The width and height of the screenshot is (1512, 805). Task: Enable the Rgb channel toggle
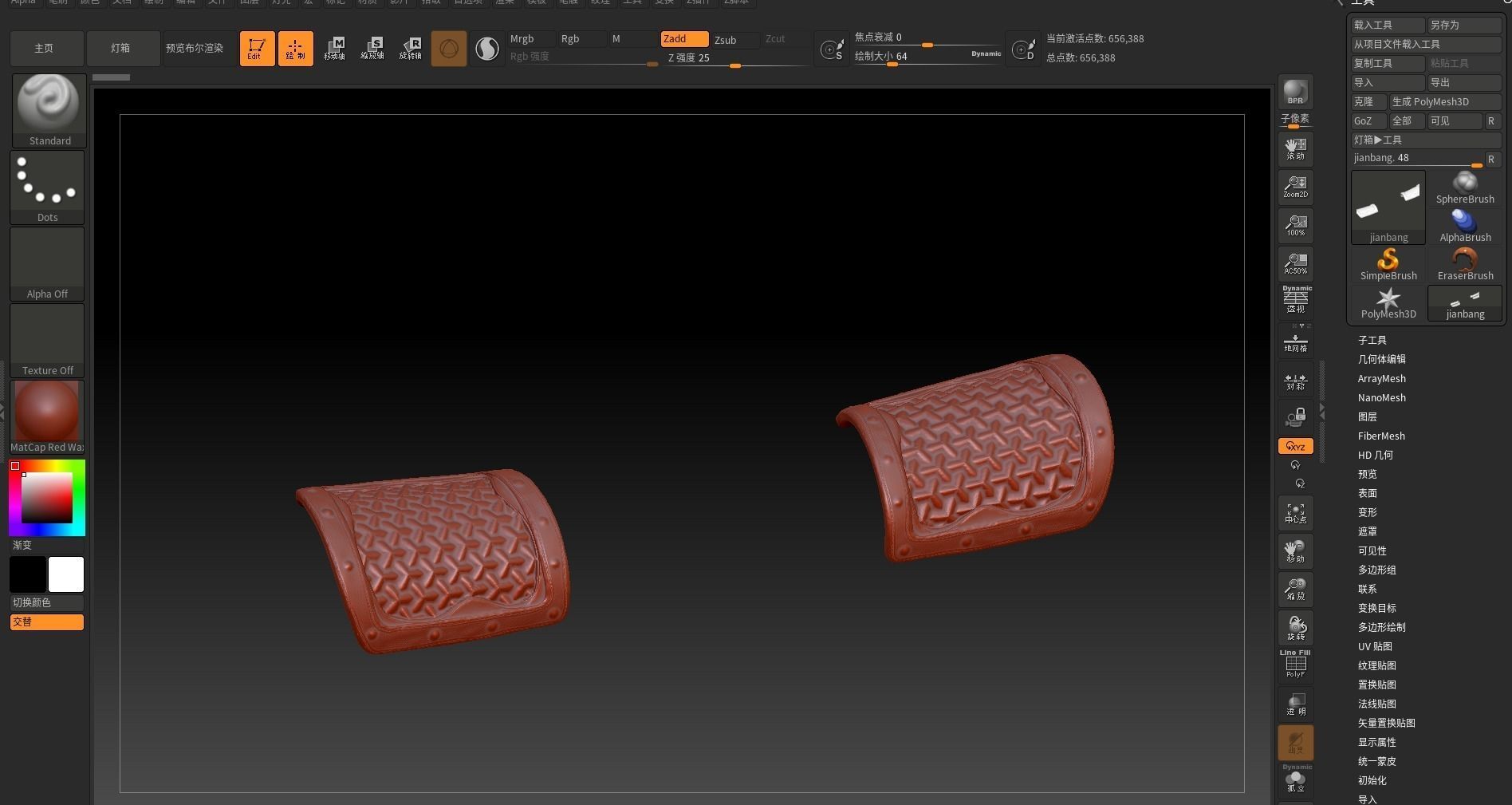click(x=581, y=39)
